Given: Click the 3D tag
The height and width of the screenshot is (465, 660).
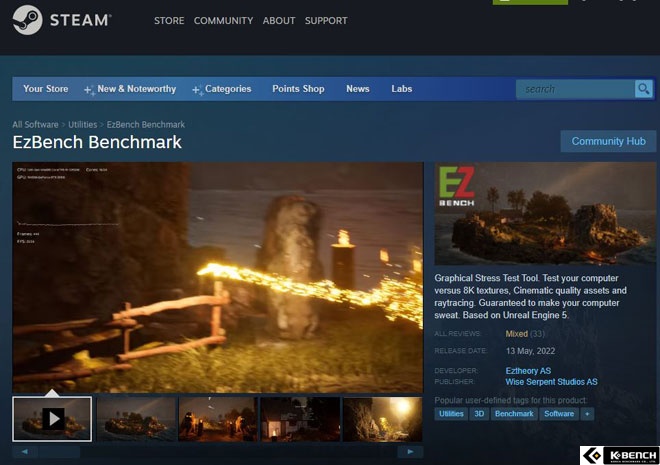Looking at the screenshot, I should (479, 414).
